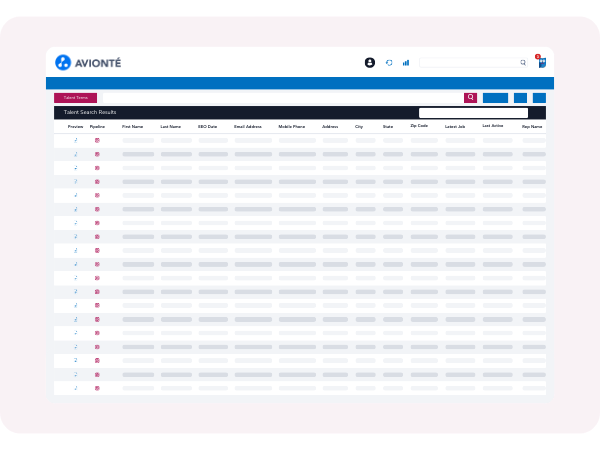Screen dimensions: 600x450
Task: Click the Latest Job column header
Action: pyautogui.click(x=456, y=127)
